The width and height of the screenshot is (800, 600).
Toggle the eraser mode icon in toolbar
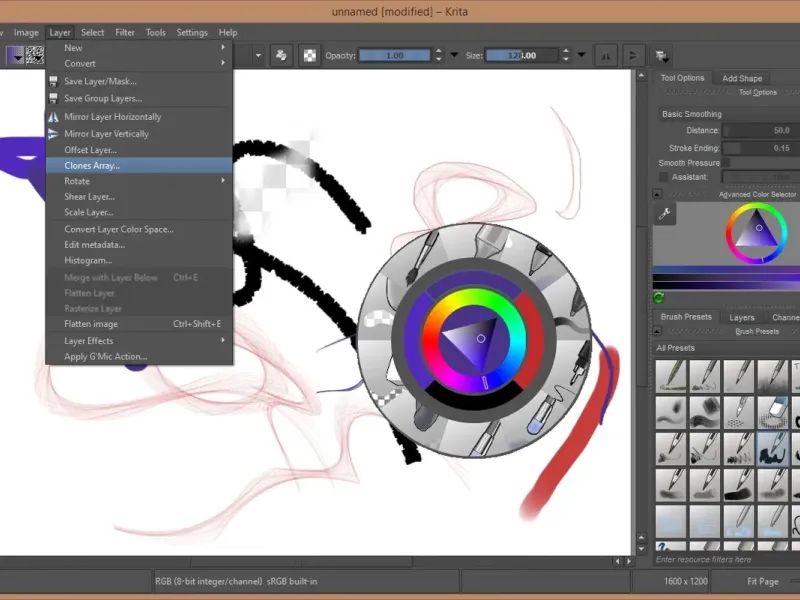click(x=282, y=55)
